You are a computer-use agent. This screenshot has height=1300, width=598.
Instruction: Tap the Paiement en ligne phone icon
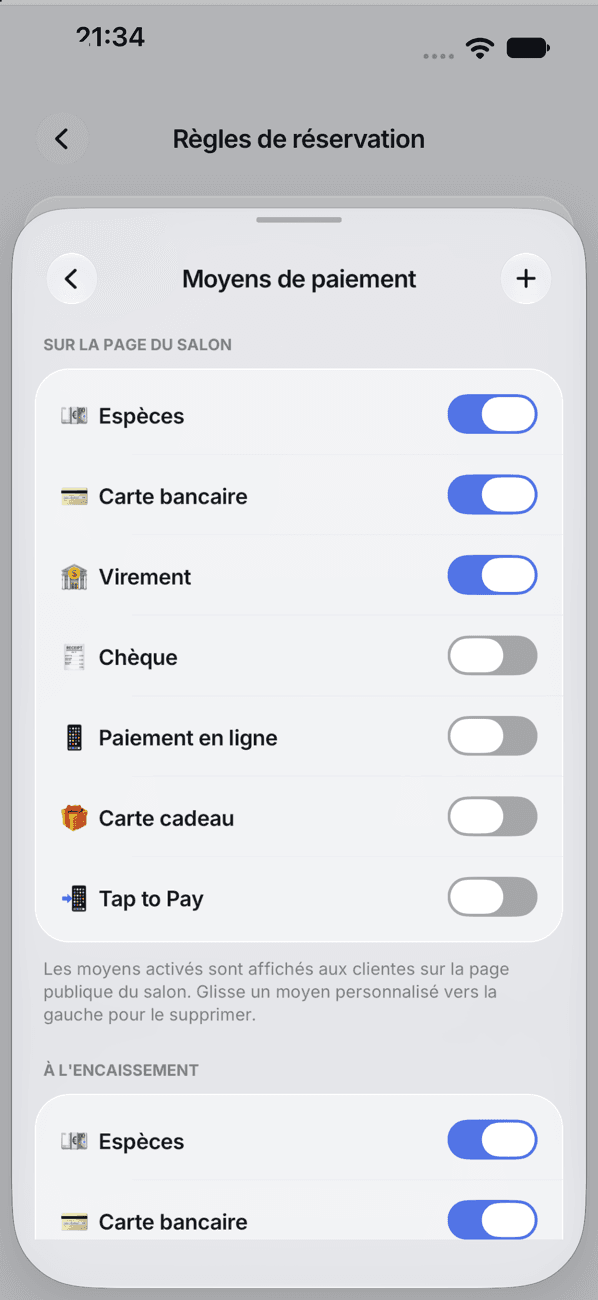tap(74, 738)
